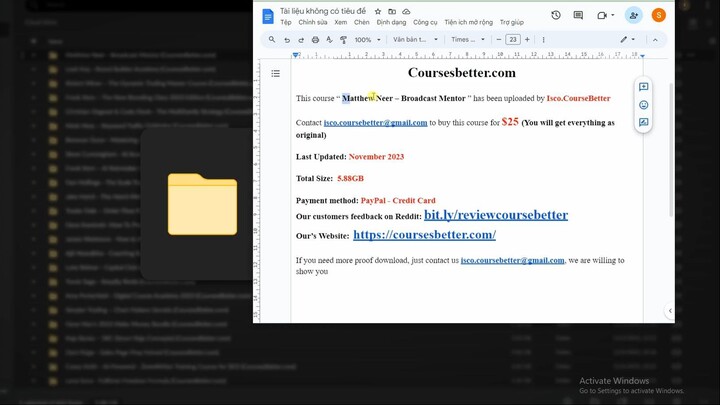Open the orange S account avatar

click(658, 15)
